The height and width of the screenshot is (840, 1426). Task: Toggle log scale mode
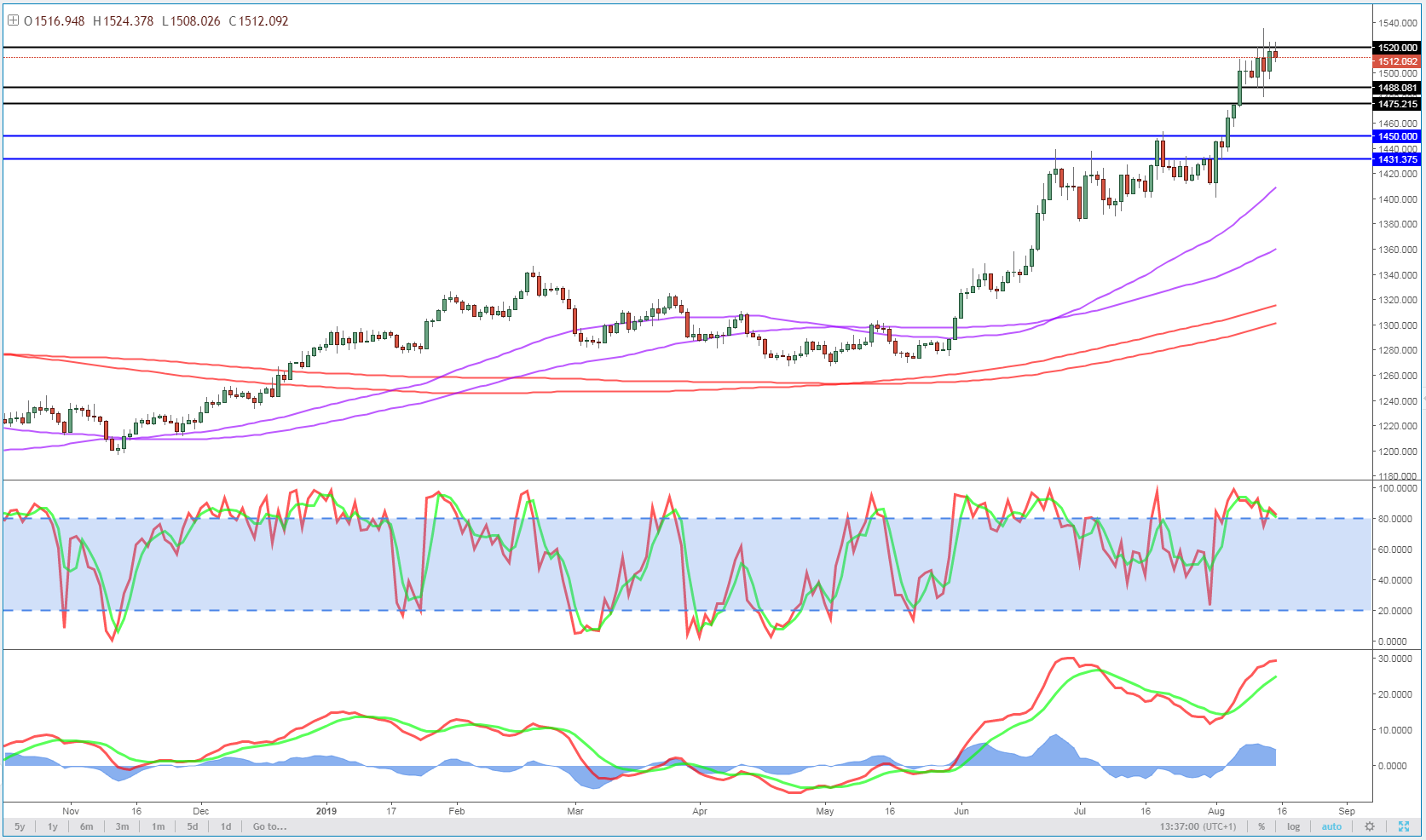pyautogui.click(x=1293, y=826)
